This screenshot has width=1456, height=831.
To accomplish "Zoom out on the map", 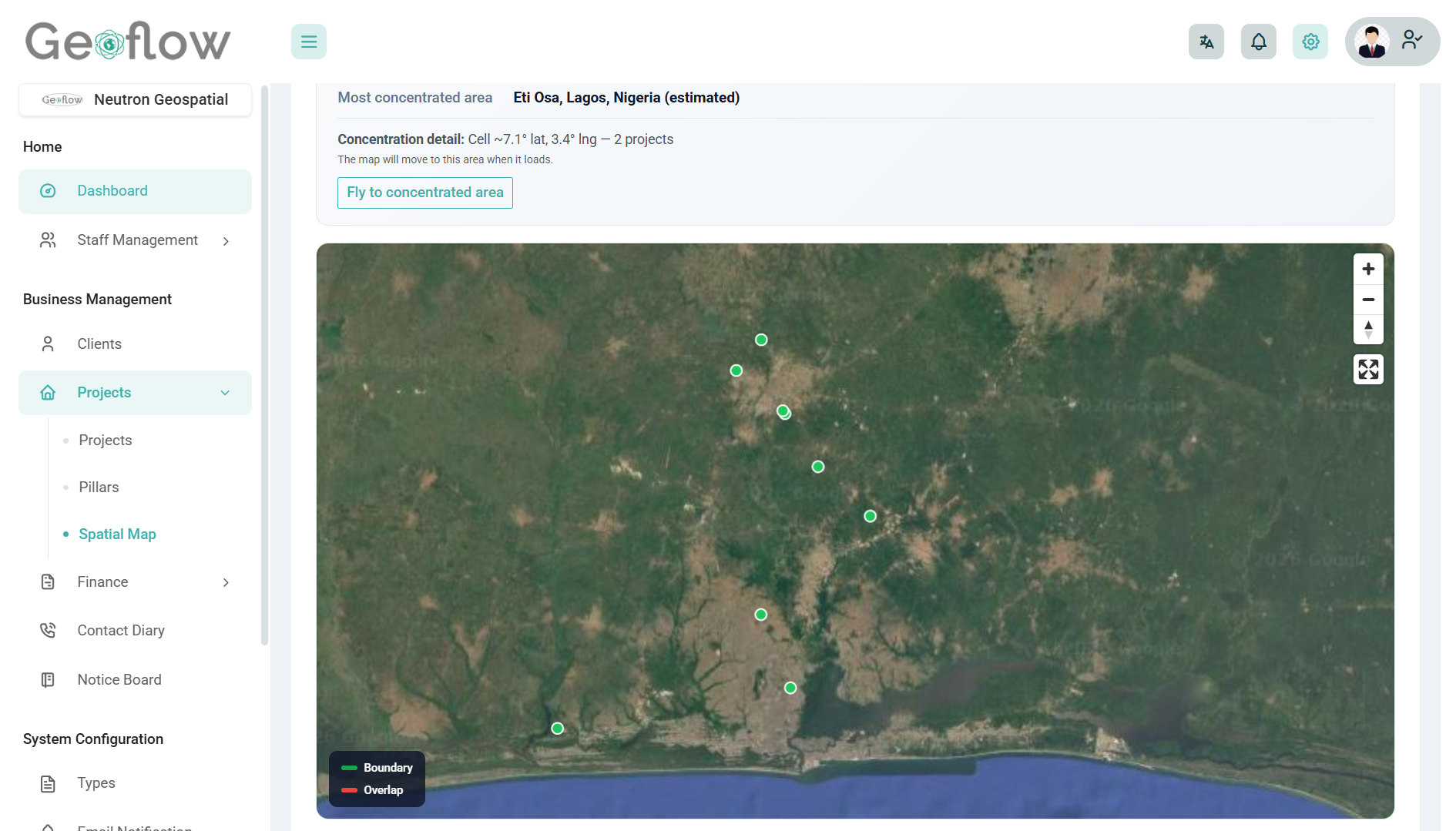I will pos(1368,300).
